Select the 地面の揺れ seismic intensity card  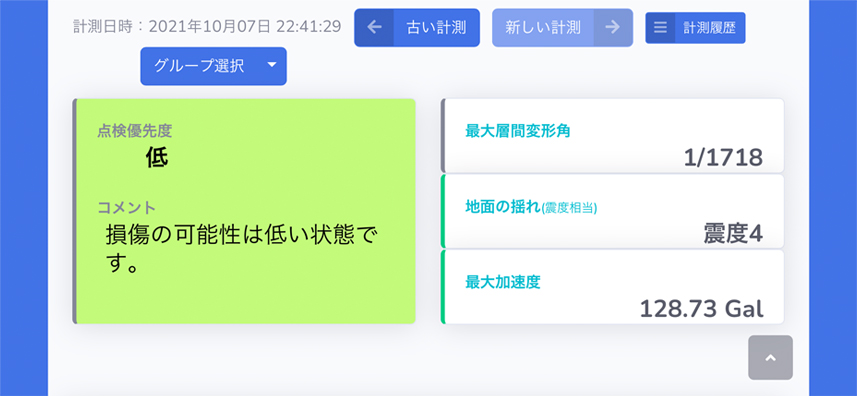click(612, 211)
